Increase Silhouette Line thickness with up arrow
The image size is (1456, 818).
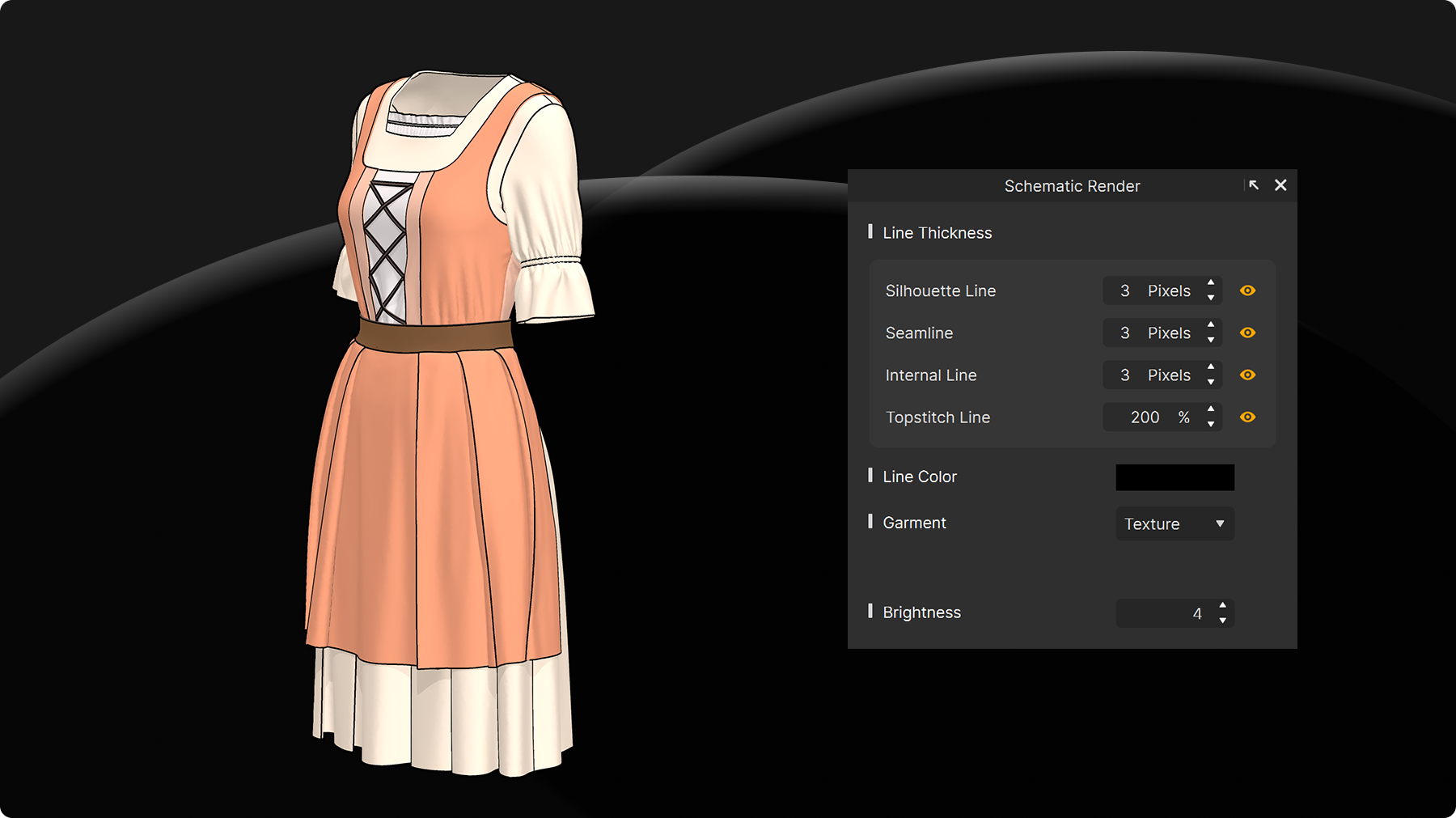point(1211,282)
